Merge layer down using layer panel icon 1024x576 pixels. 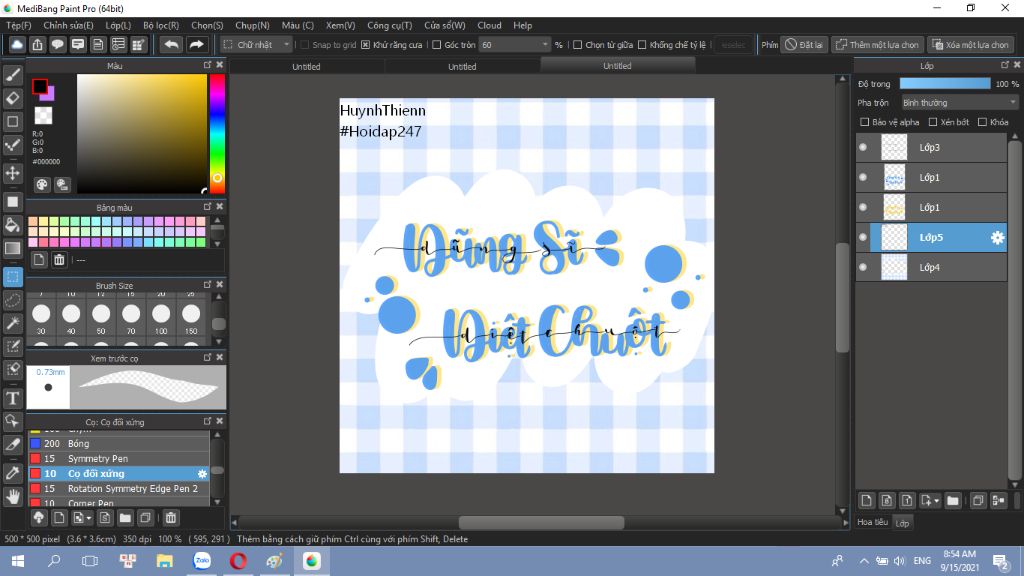(999, 501)
